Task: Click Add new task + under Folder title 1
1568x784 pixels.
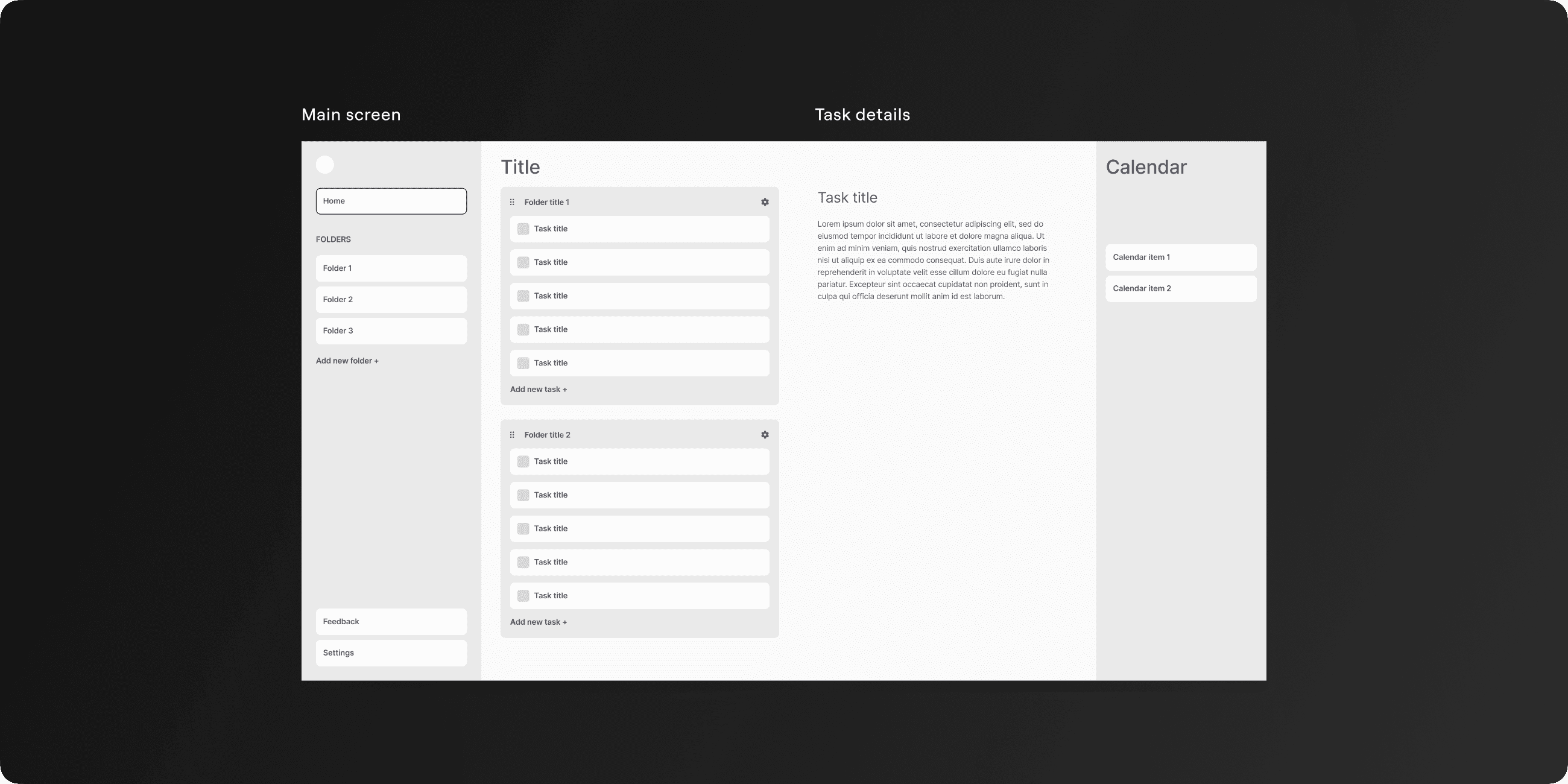Action: point(538,390)
